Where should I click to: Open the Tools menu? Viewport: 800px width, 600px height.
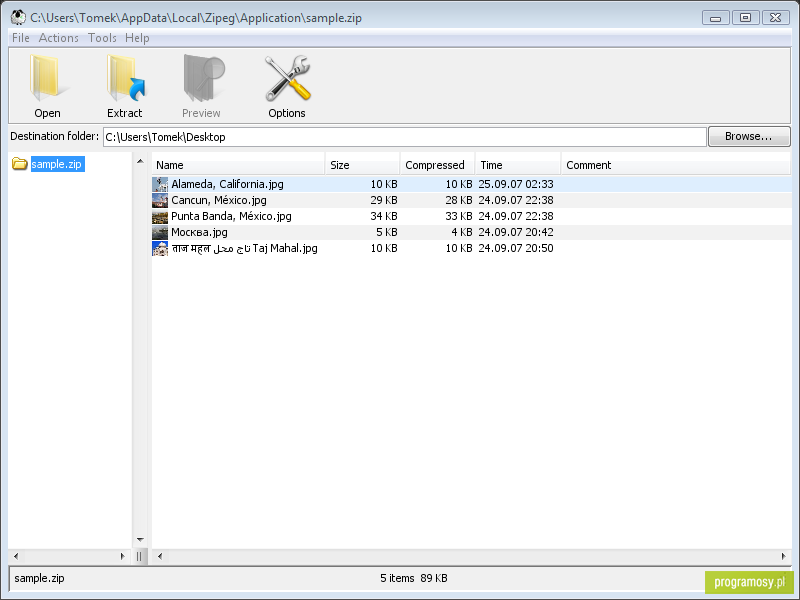tap(102, 38)
